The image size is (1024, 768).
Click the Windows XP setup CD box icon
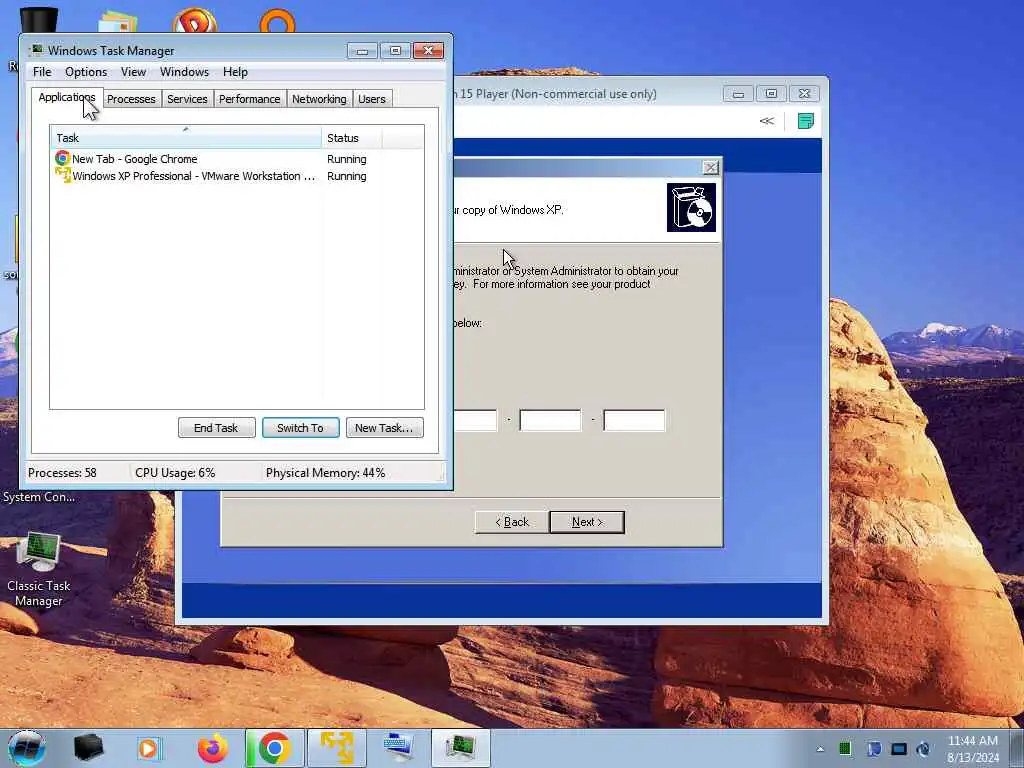(x=691, y=207)
